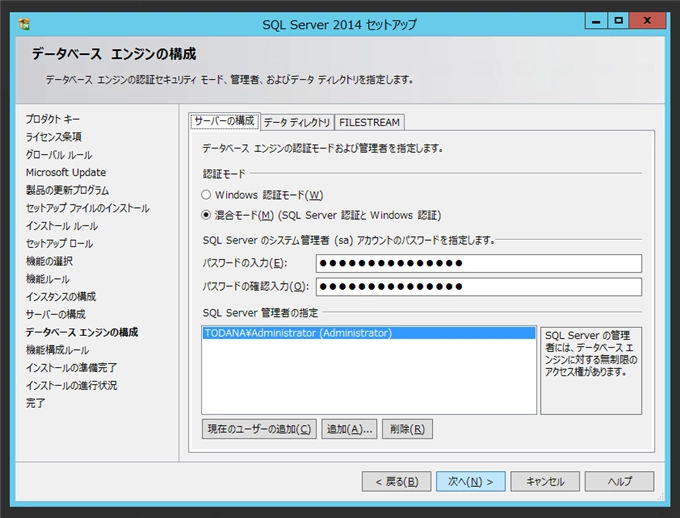680x518 pixels.
Task: Switch to サーバーの構成 tab
Action: click(224, 121)
